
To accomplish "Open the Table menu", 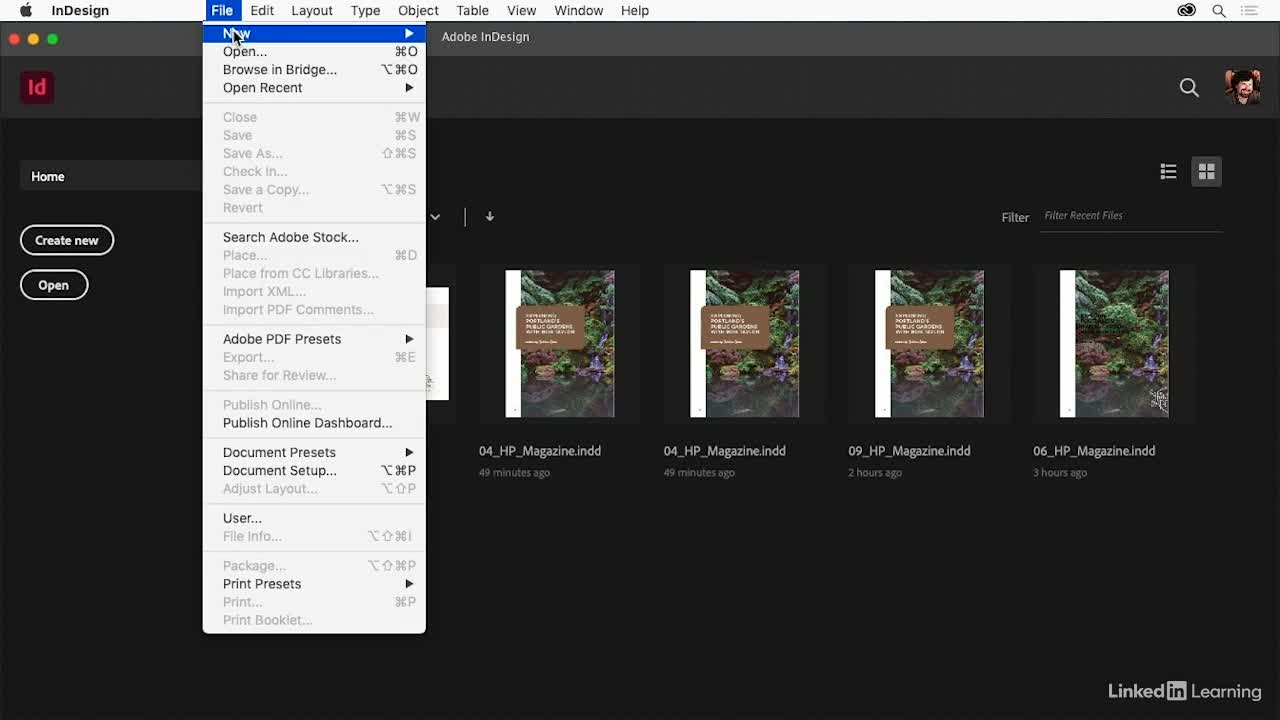I will 472,10.
